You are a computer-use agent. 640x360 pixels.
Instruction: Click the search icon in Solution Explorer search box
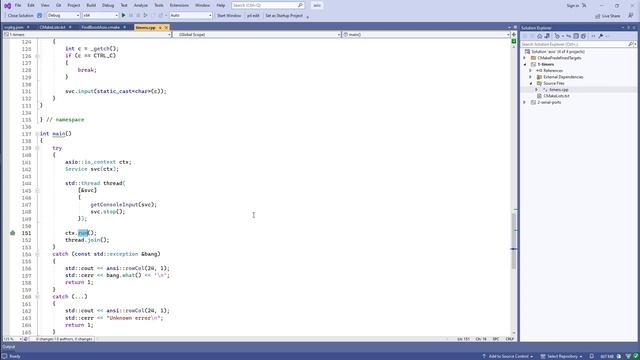point(631,44)
